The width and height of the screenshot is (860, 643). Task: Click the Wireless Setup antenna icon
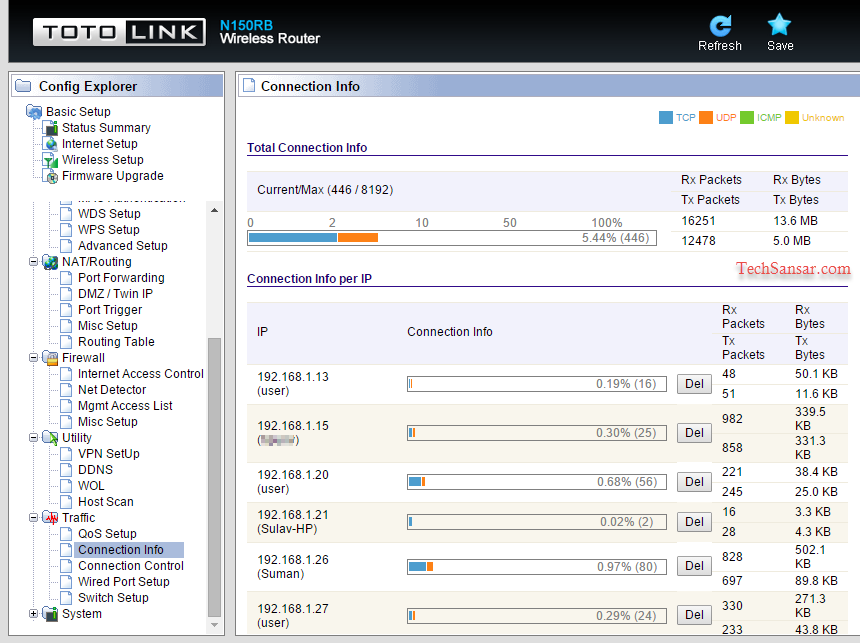click(49, 160)
